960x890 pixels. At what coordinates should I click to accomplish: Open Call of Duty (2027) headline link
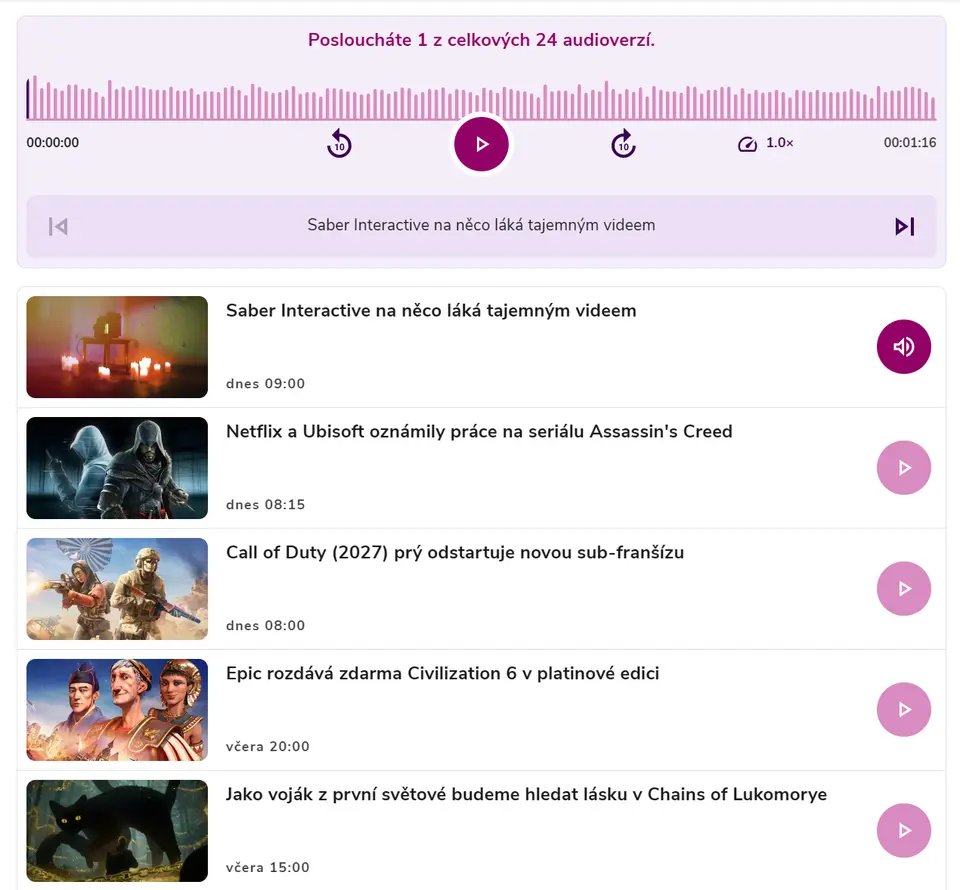[455, 553]
